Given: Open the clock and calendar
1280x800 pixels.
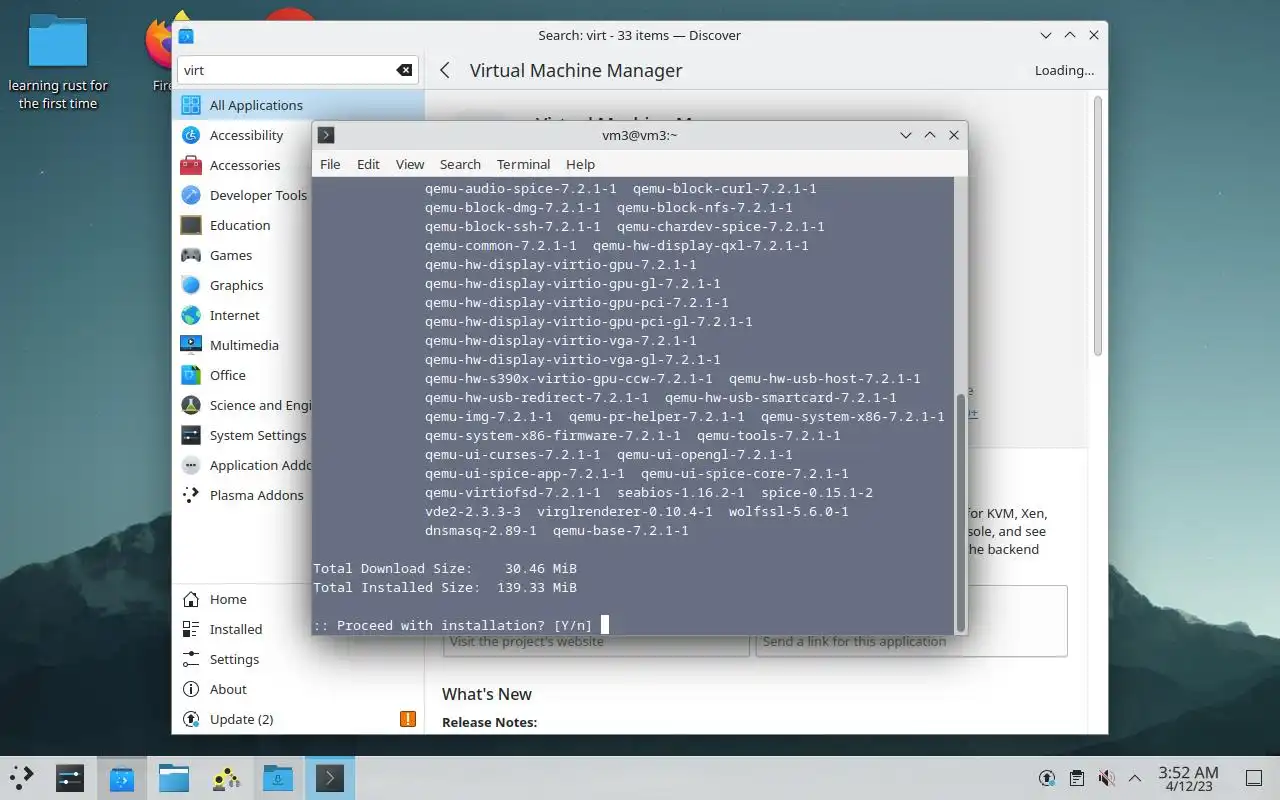Looking at the screenshot, I should pos(1188,778).
